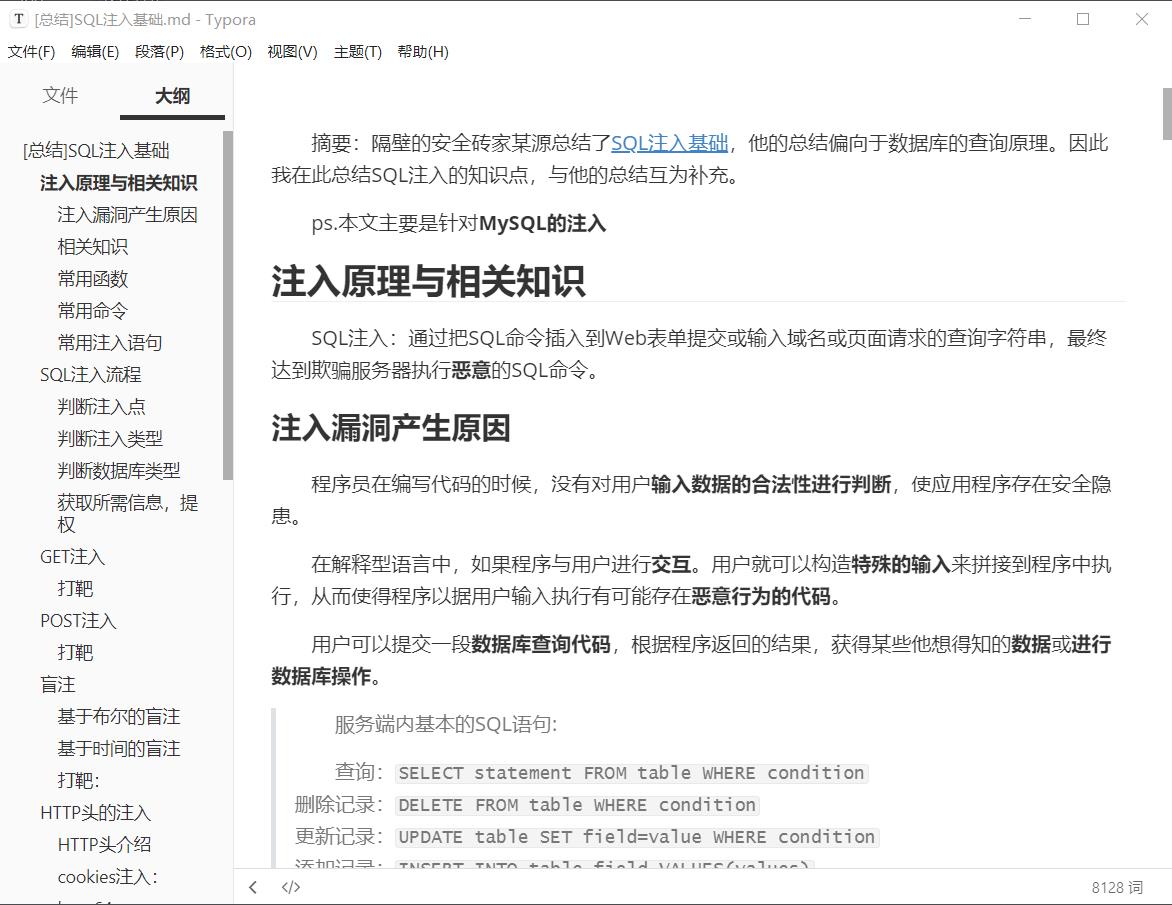Toggle source code mode icon
Screen dimensions: 1172x905
[x=291, y=887]
